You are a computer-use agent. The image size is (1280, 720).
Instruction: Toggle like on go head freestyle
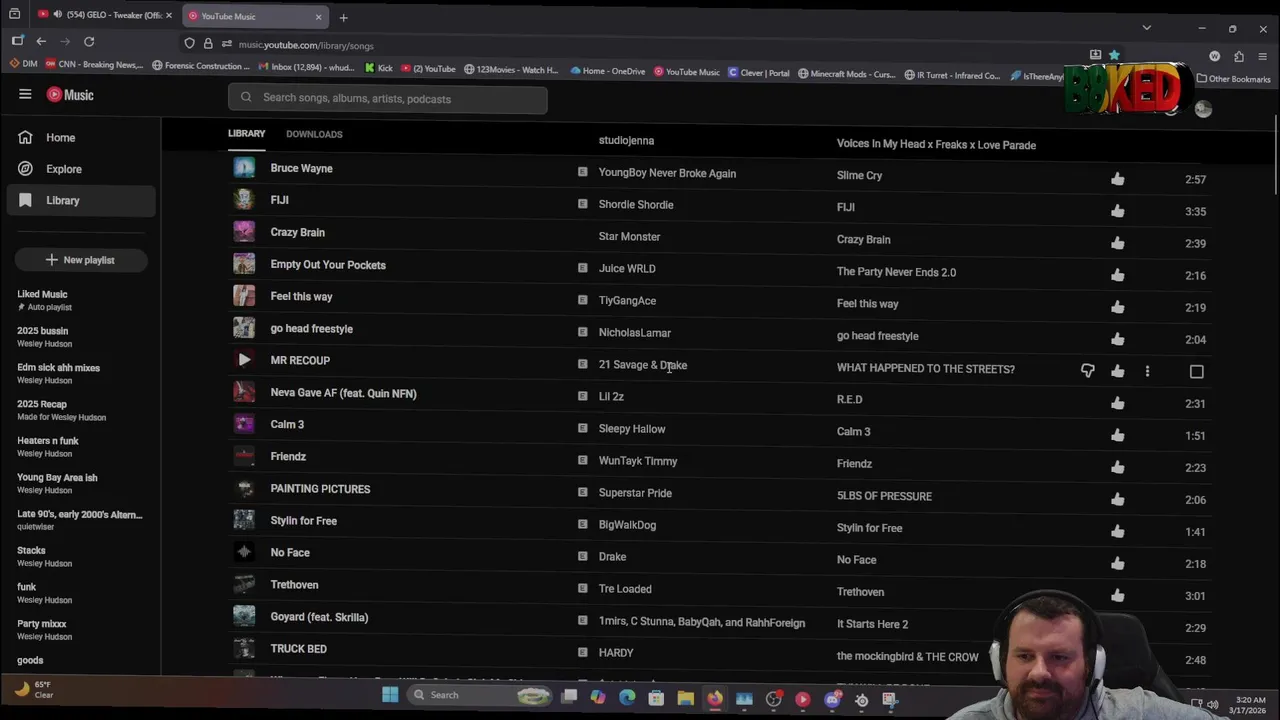pyautogui.click(x=1117, y=339)
